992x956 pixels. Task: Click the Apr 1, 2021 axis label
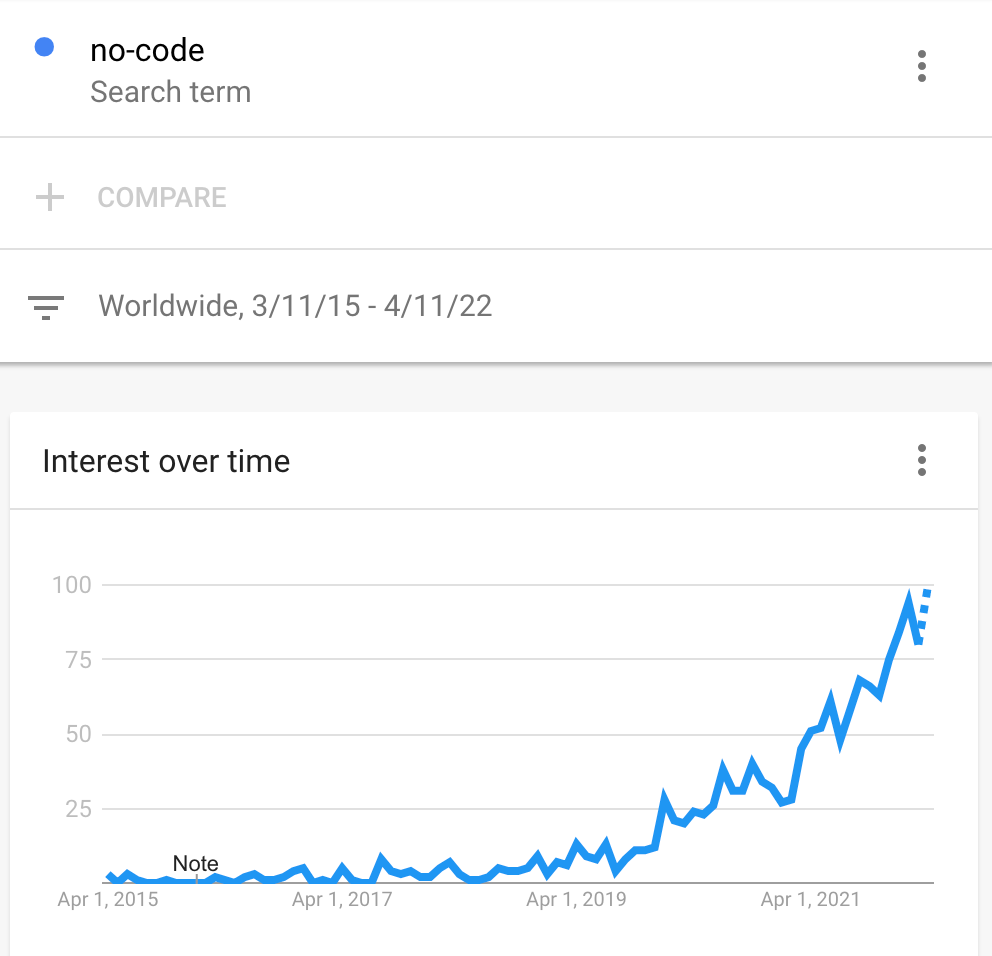pyautogui.click(x=810, y=900)
